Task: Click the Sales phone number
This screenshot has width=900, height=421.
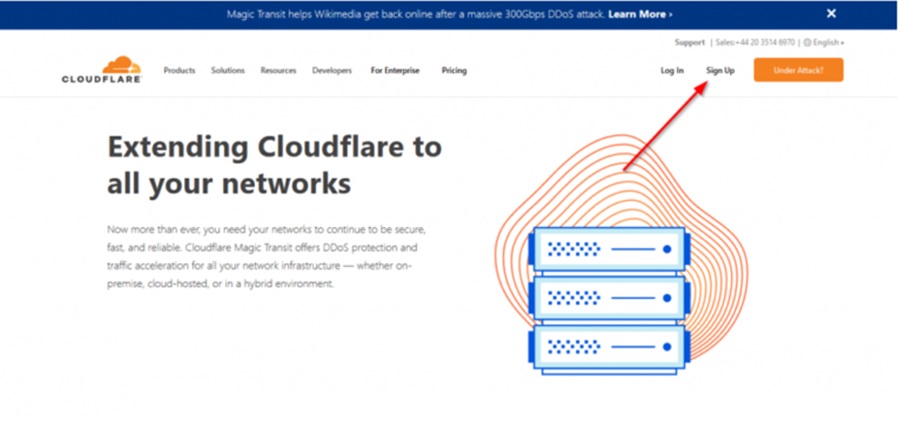Action: (x=756, y=43)
